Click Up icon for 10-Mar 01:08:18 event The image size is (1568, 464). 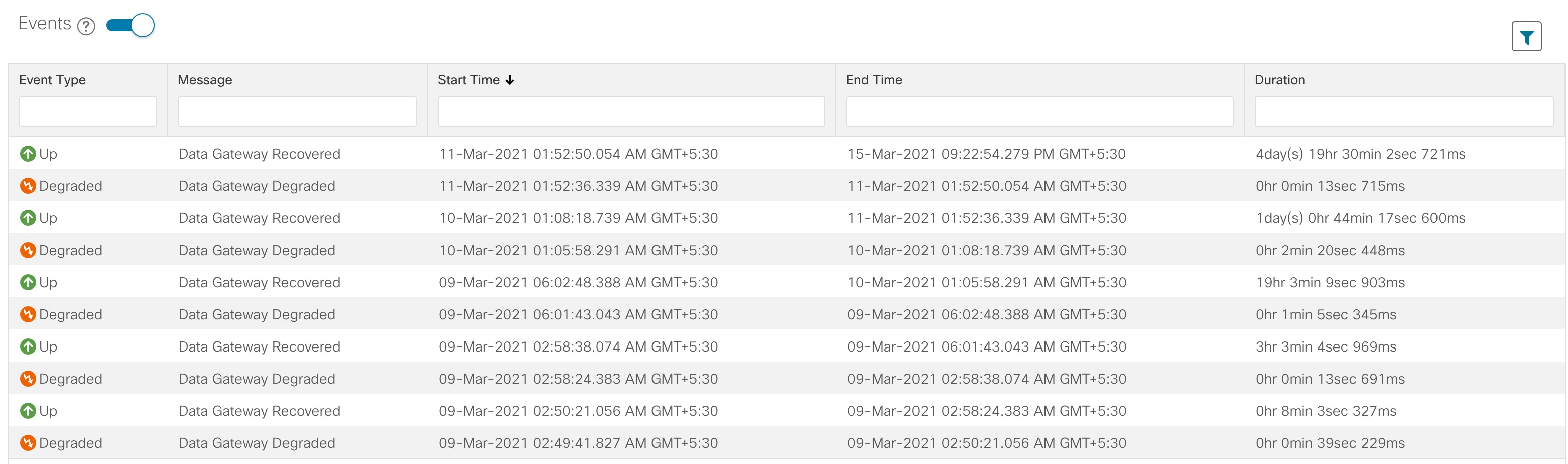pyautogui.click(x=28, y=218)
